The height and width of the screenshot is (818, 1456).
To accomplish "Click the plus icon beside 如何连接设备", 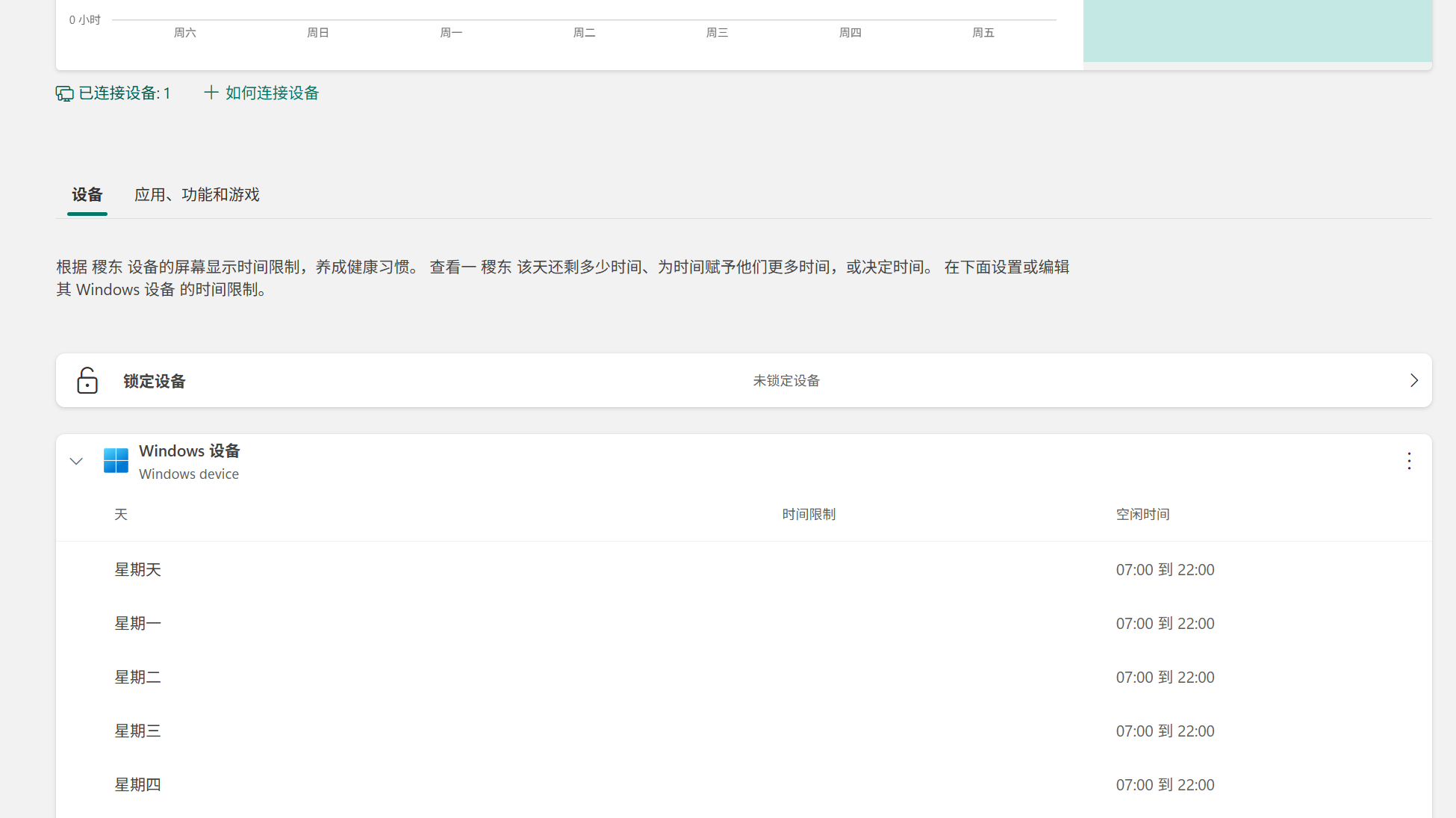I will 211,93.
